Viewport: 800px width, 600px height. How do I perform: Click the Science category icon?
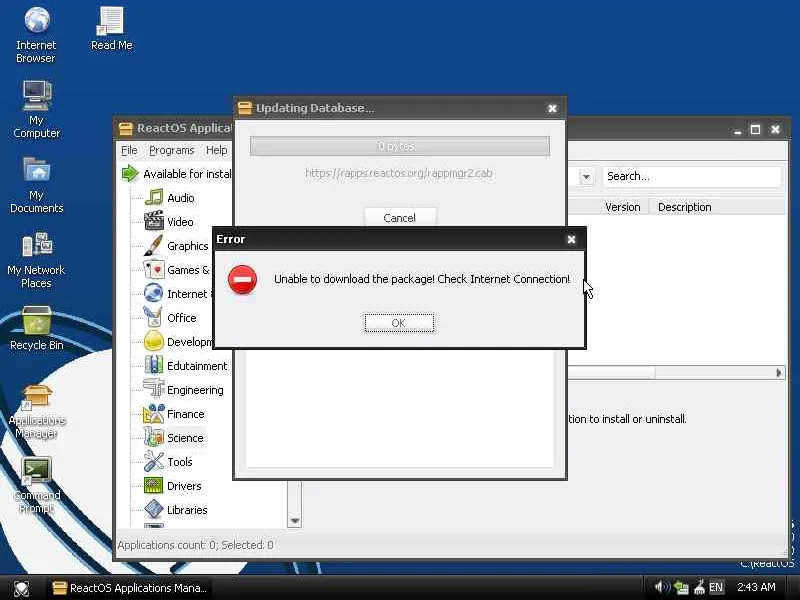click(x=154, y=437)
